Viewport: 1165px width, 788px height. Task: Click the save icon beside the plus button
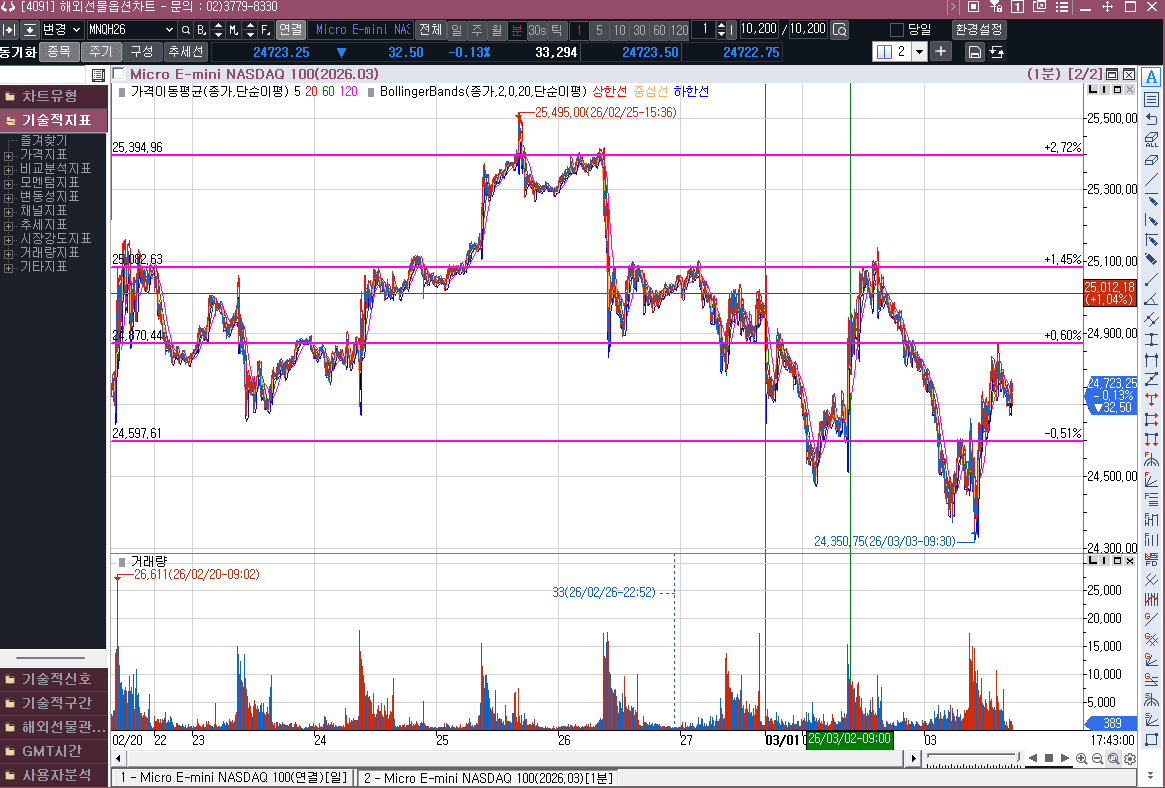pos(973,52)
